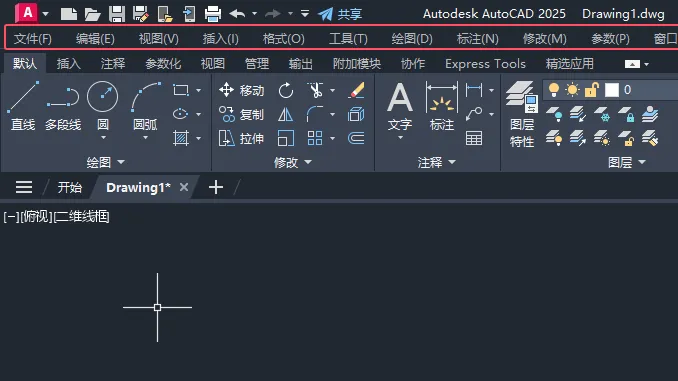Click the 共享 (Share) button

coord(340,14)
